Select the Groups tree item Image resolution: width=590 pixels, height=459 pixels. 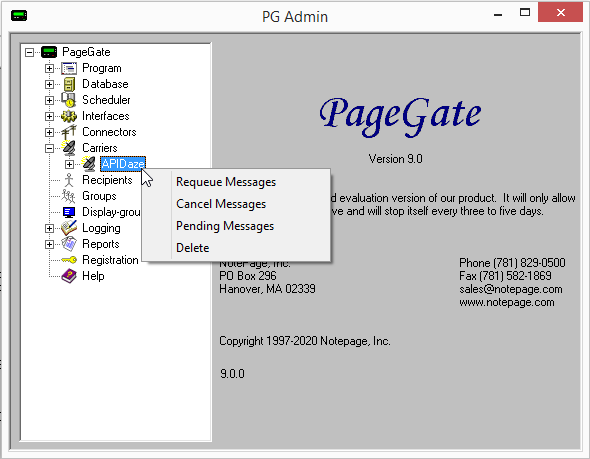(x=99, y=196)
